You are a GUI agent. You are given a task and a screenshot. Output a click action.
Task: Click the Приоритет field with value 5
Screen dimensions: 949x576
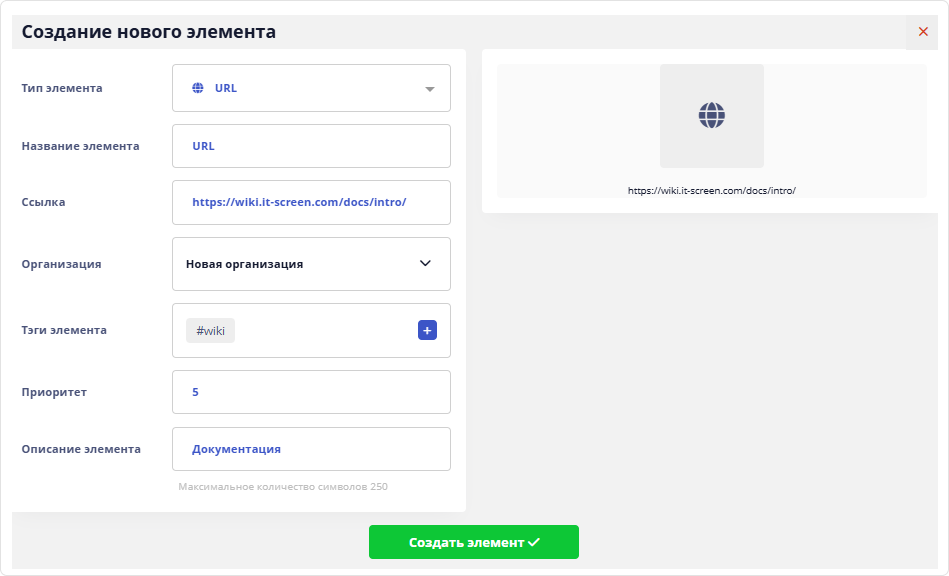(x=311, y=392)
